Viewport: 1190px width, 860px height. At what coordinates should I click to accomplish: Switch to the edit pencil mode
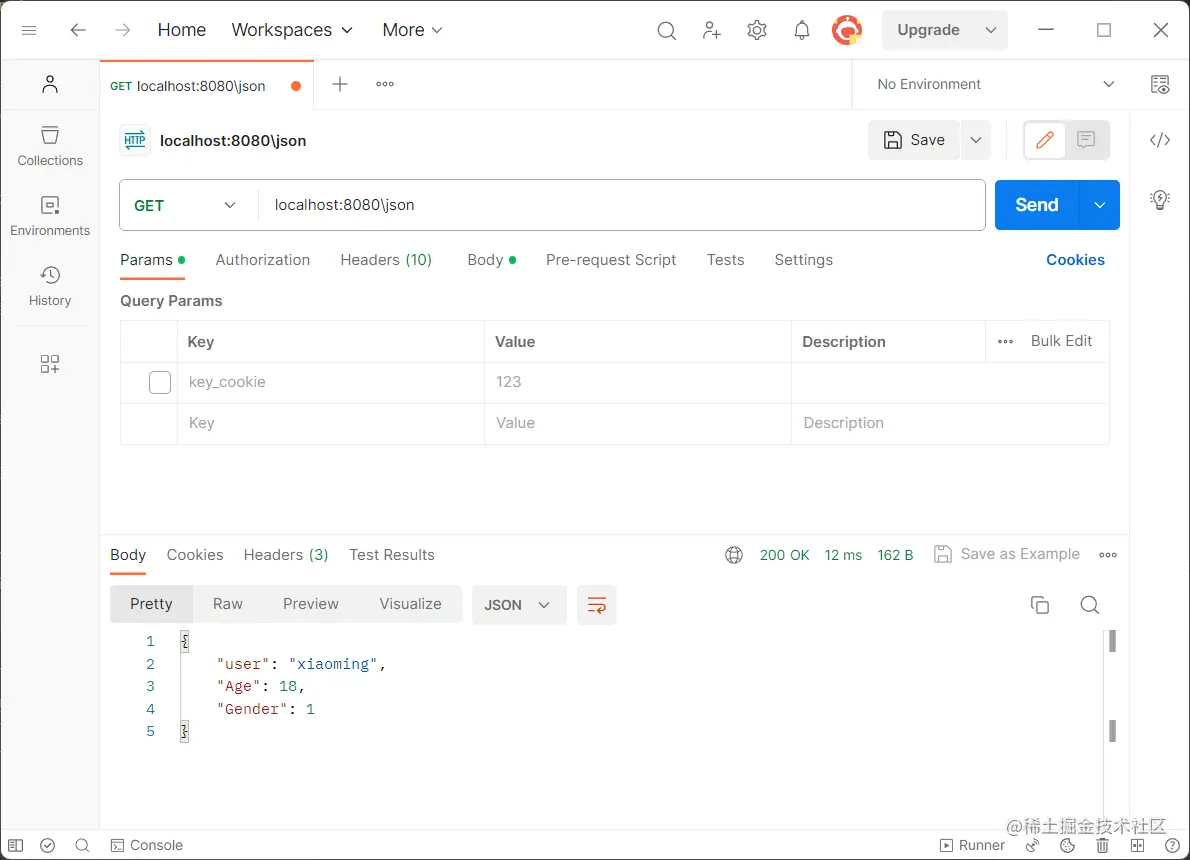pyautogui.click(x=1045, y=140)
